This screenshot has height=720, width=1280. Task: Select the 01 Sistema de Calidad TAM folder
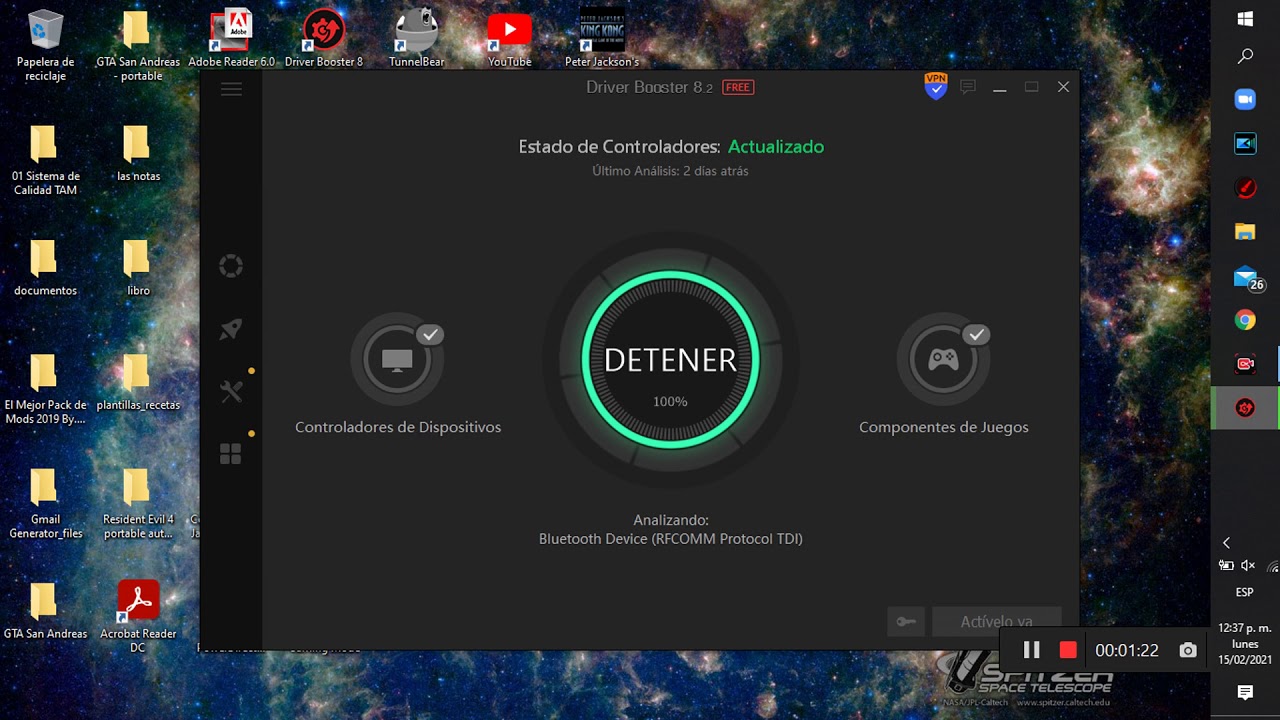click(x=45, y=160)
